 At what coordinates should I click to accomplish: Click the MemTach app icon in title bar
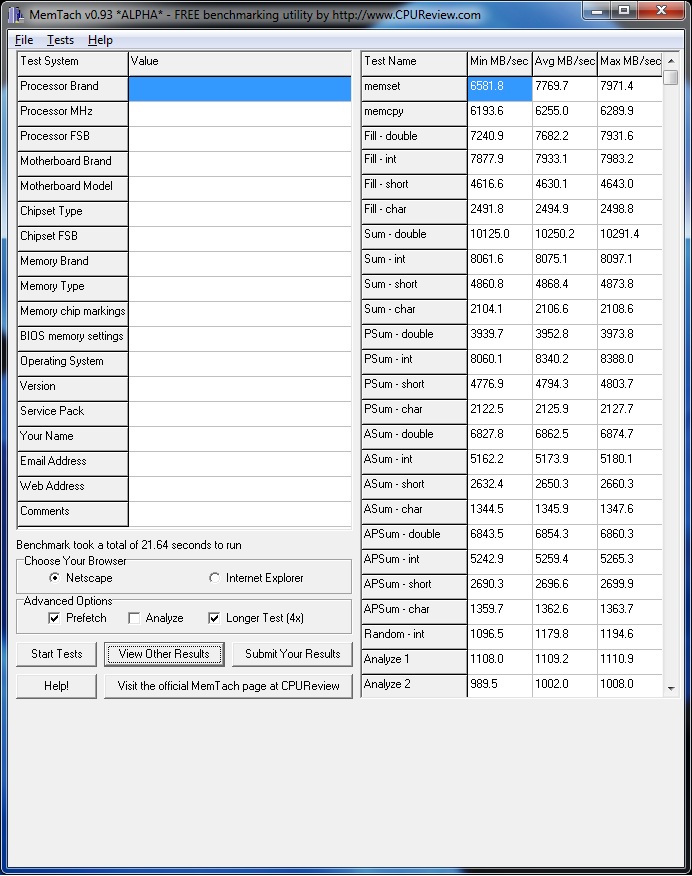point(16,13)
